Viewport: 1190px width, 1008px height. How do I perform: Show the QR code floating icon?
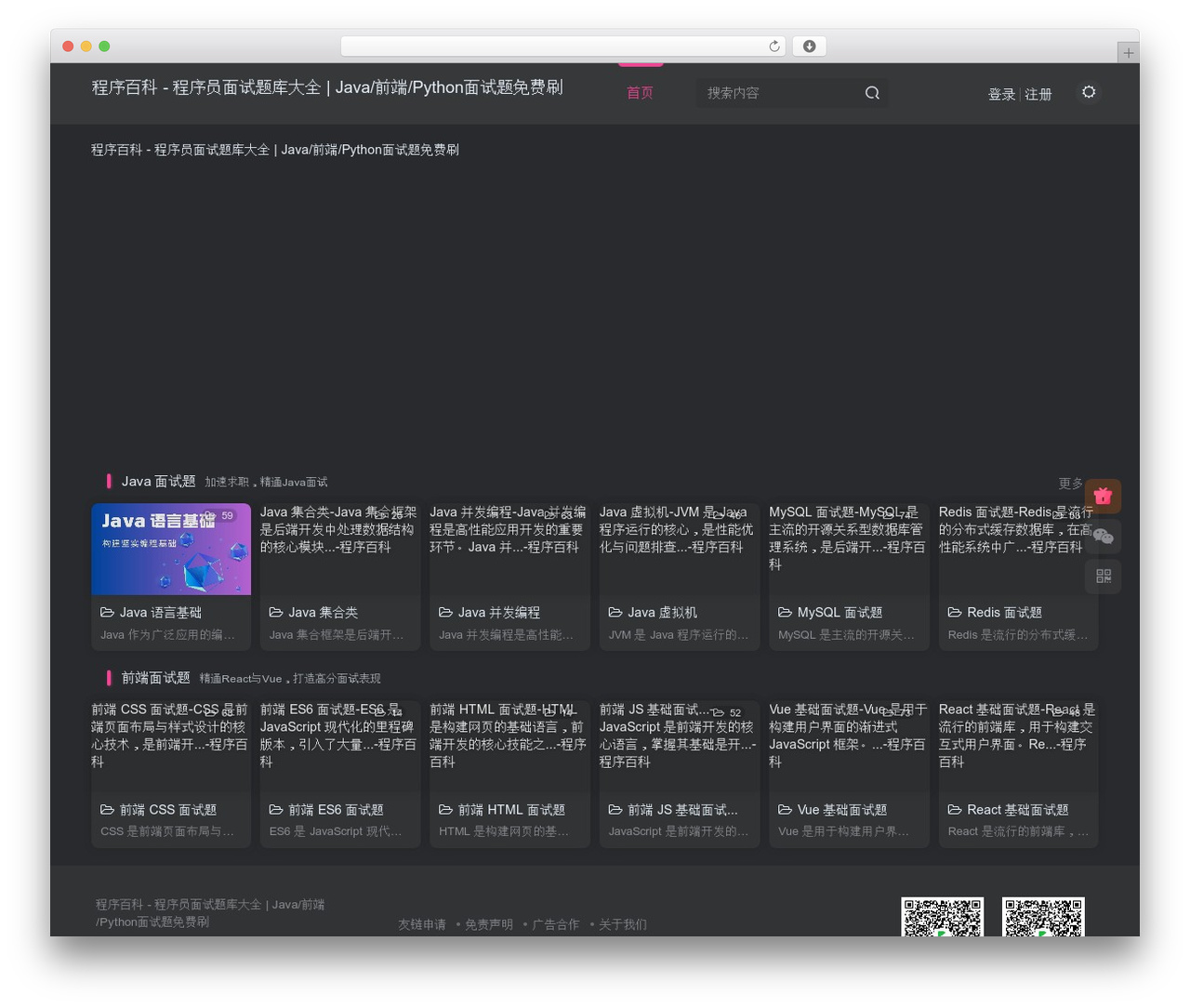point(1103,577)
